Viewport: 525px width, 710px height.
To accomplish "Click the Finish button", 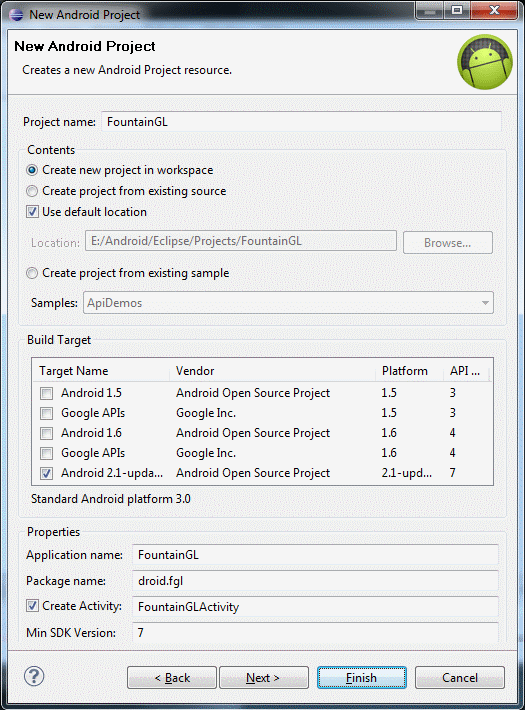I will click(x=361, y=677).
